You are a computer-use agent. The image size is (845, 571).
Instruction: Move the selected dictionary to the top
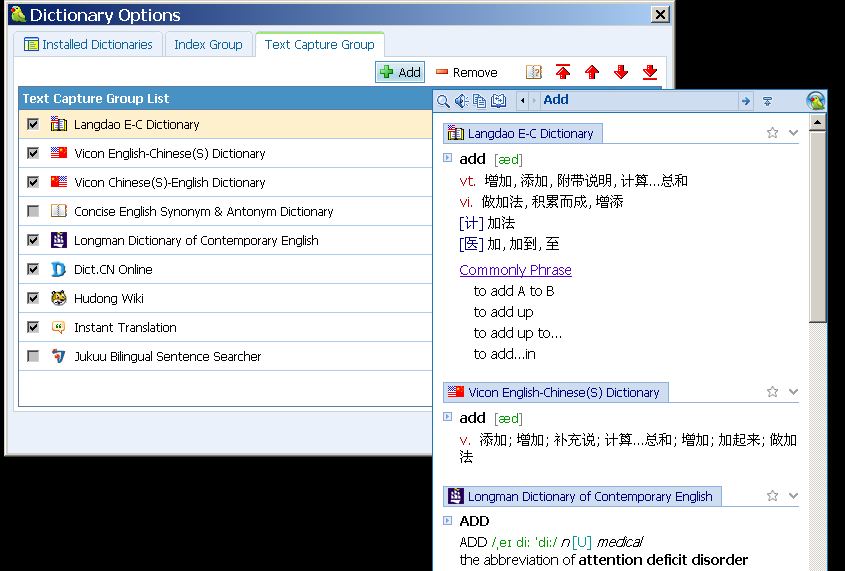point(563,72)
